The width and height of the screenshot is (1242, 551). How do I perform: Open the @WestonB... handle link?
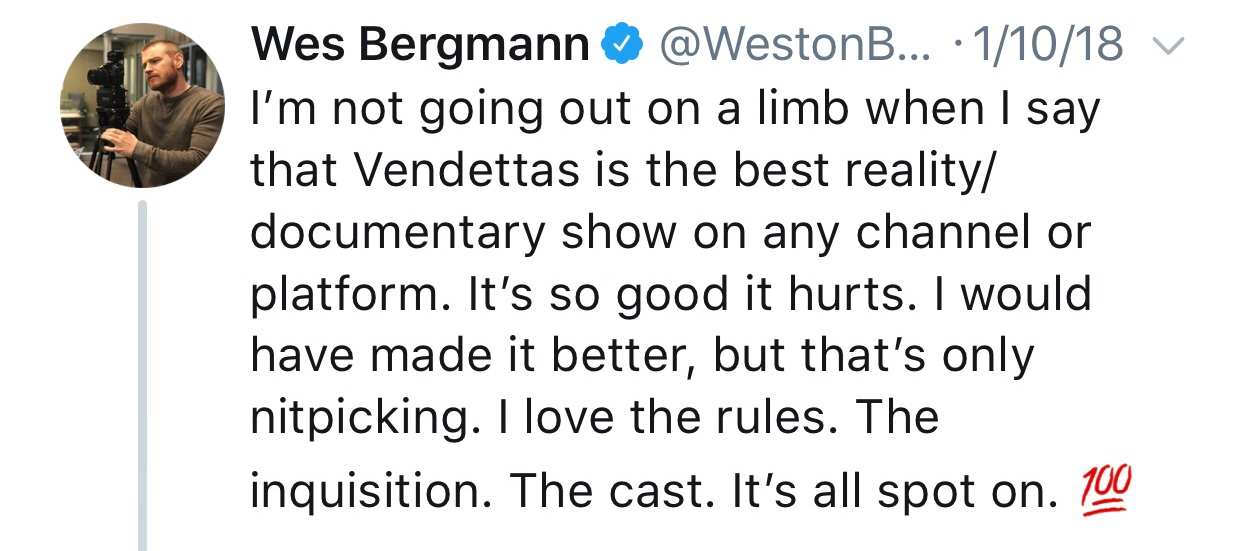coord(794,45)
